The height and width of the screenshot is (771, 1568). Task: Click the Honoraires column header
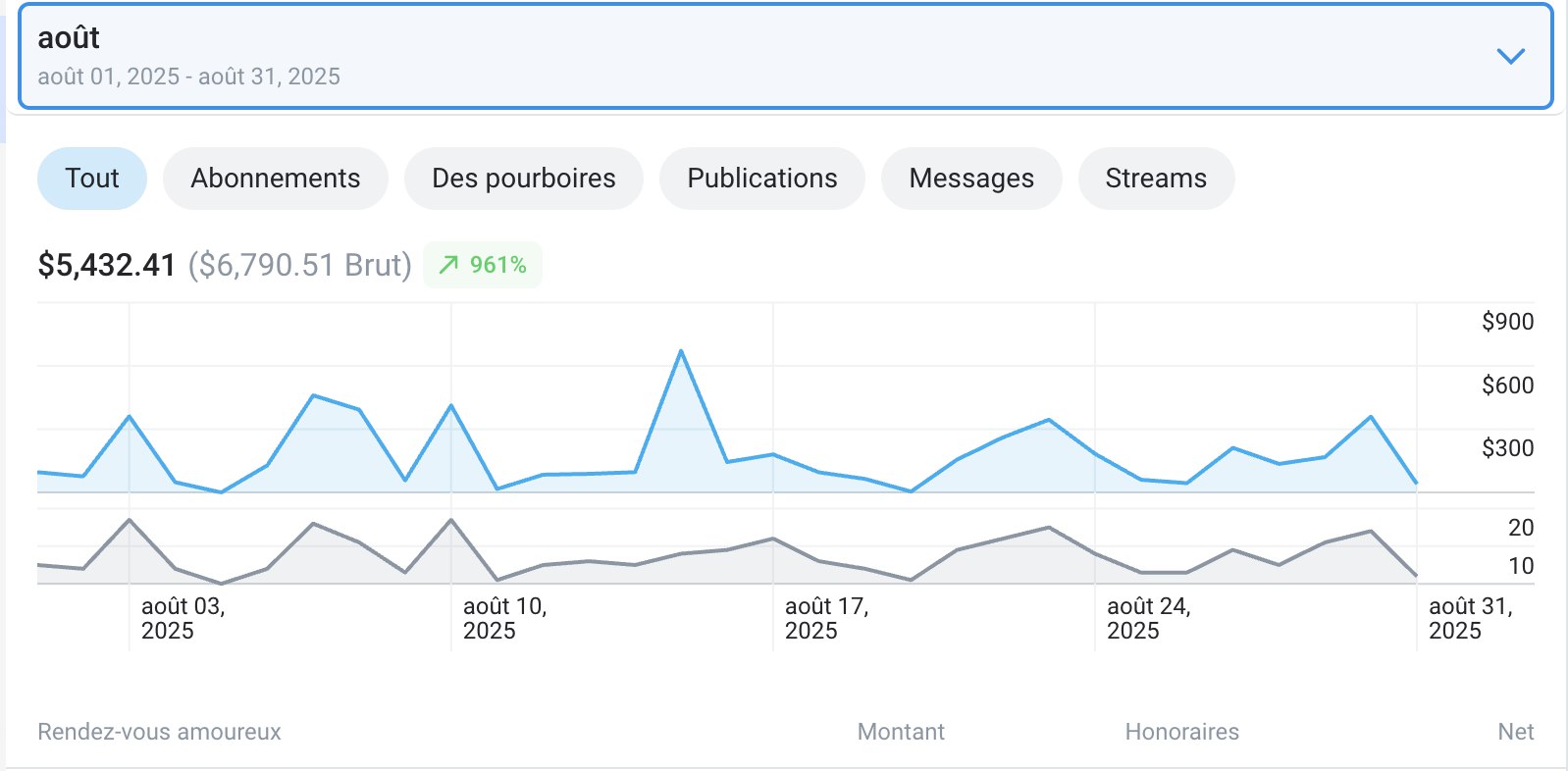[1181, 732]
